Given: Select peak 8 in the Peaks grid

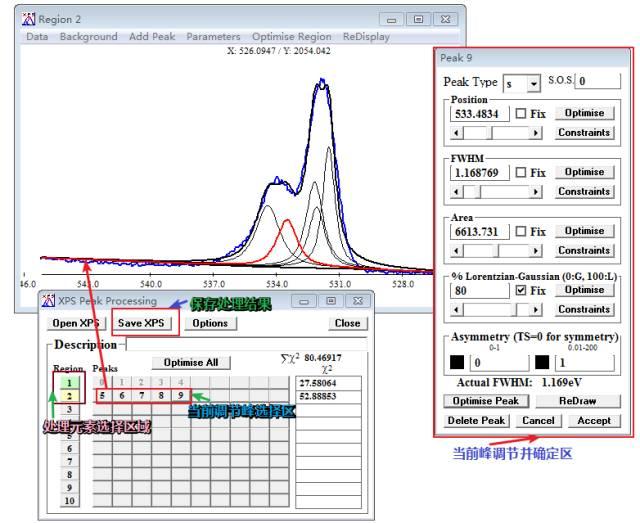Looking at the screenshot, I should pos(161,396).
